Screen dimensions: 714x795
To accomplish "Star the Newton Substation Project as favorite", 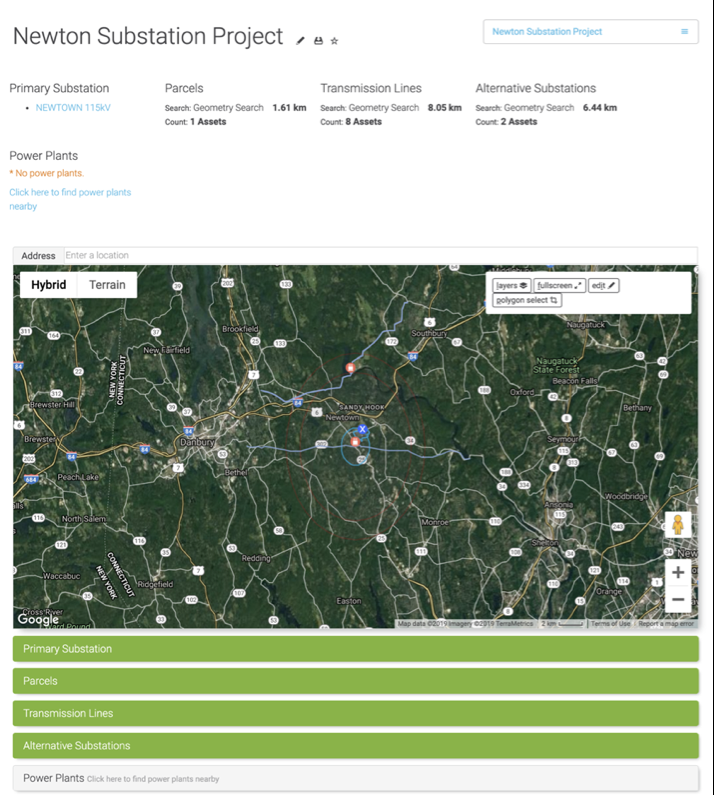I will click(334, 41).
